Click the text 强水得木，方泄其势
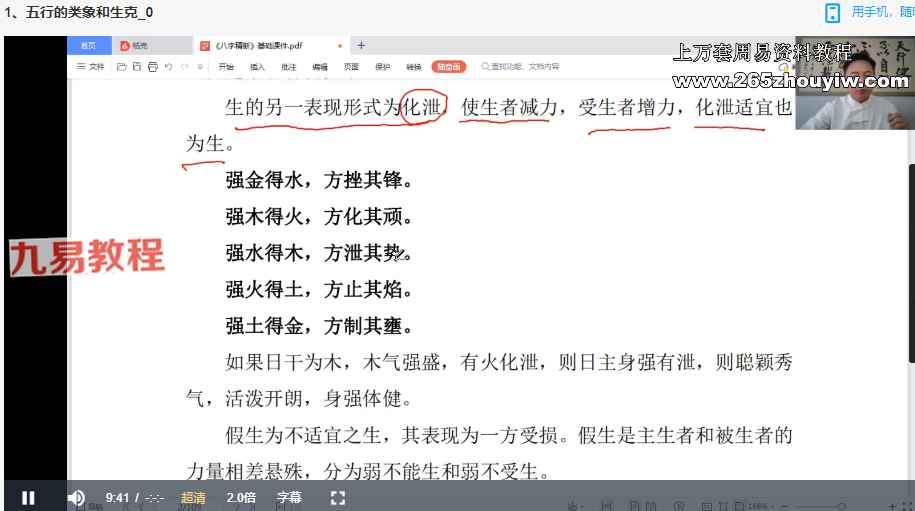This screenshot has height=511, width=915. [x=319, y=253]
